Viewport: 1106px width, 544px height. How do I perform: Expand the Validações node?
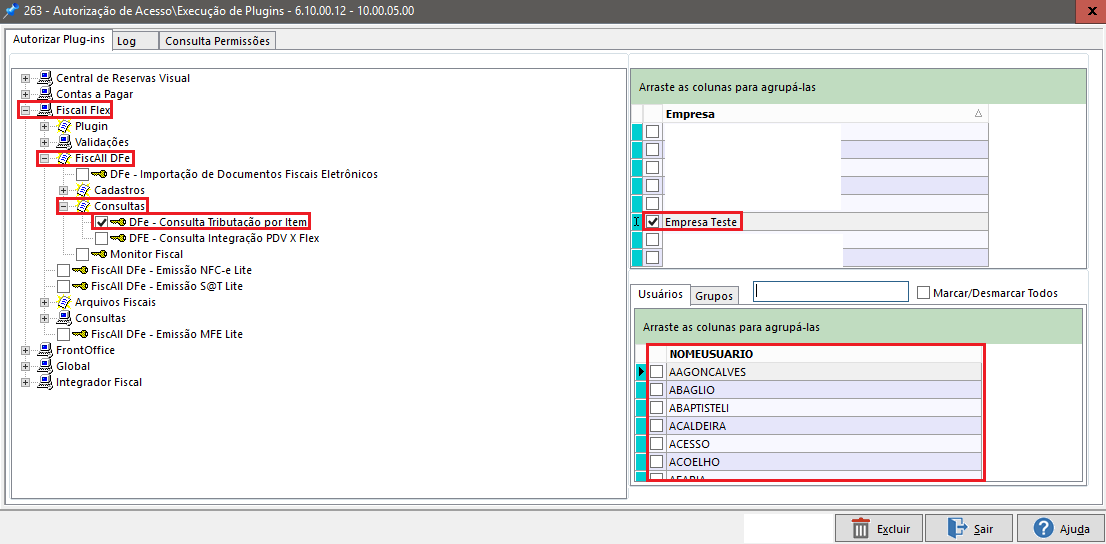(45, 143)
